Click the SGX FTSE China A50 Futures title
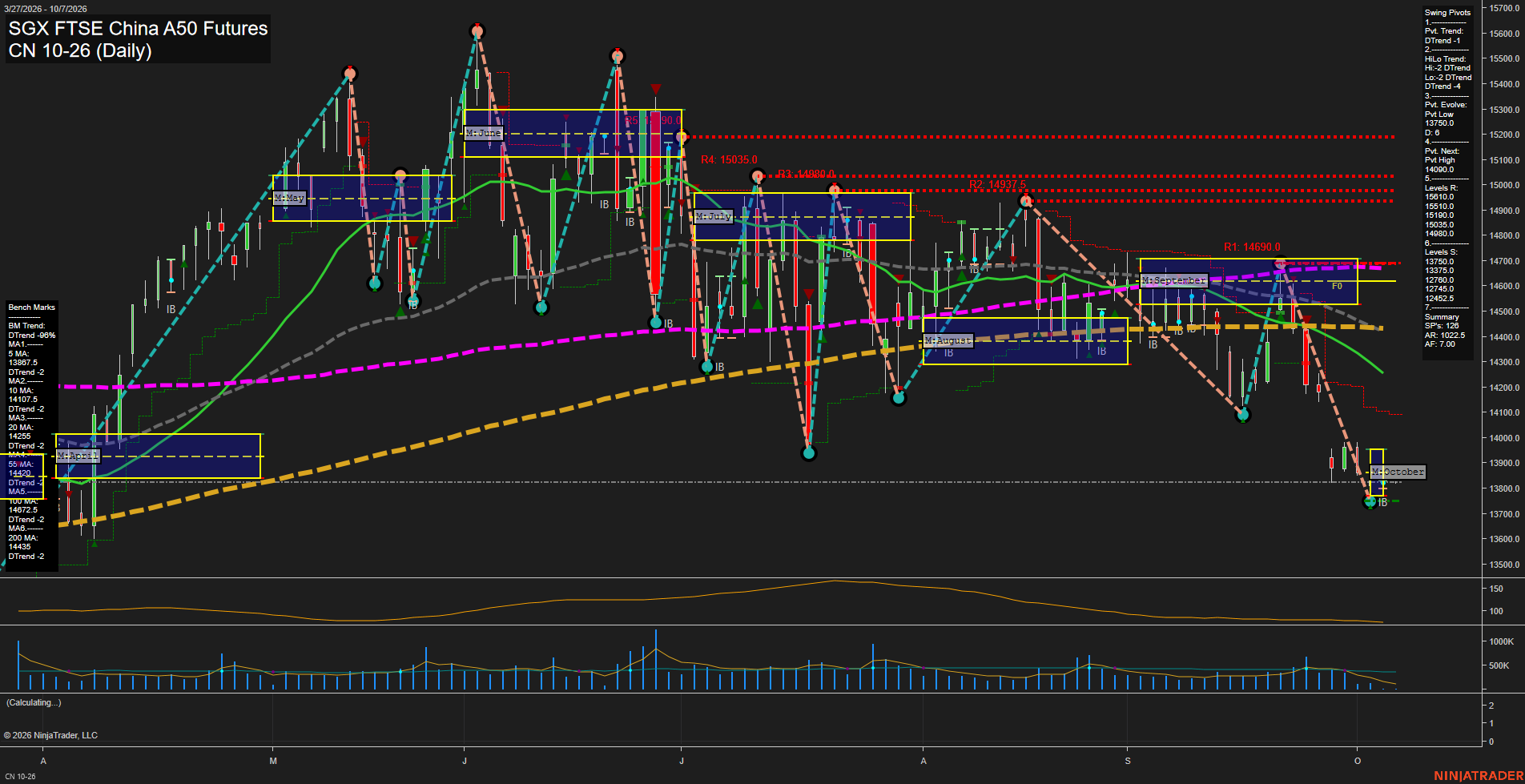Screen dimensions: 1525x784 (138, 28)
